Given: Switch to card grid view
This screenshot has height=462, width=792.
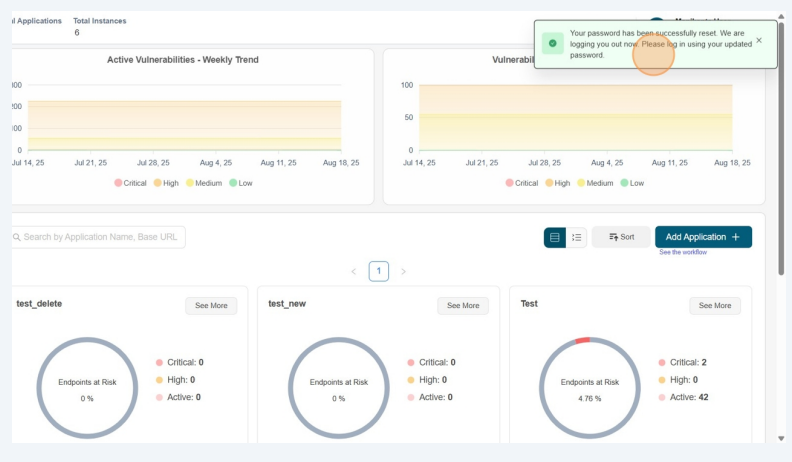Looking at the screenshot, I should coord(555,237).
